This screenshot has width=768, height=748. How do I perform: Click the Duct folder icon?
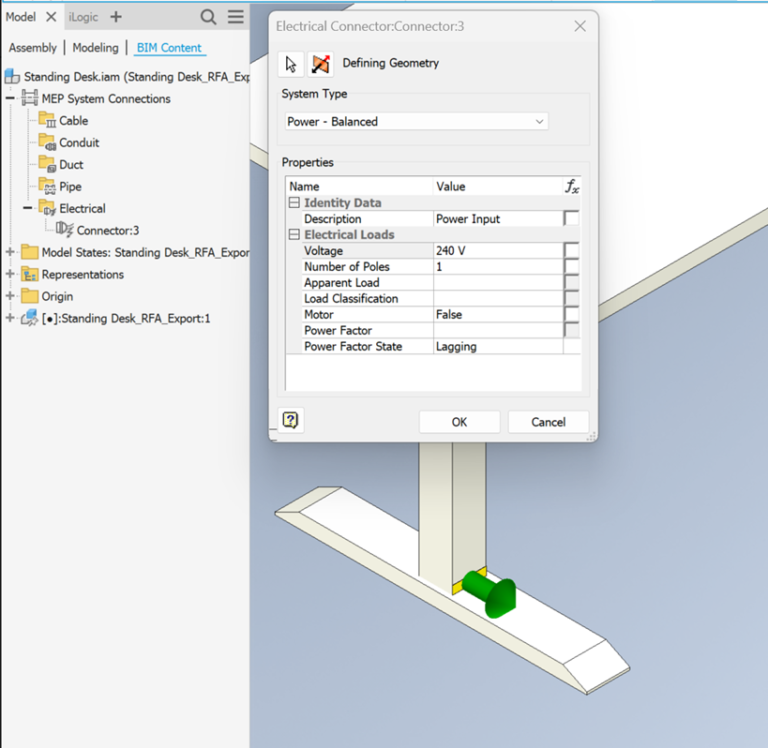pos(48,164)
